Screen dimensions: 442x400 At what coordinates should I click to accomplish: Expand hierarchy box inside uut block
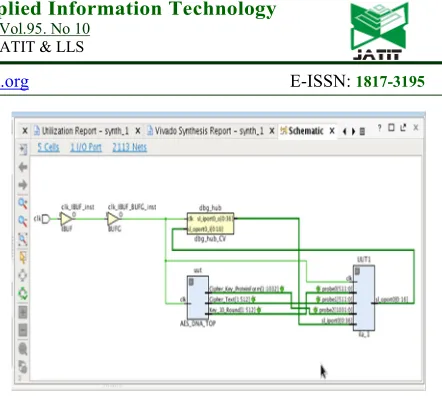pos(191,282)
